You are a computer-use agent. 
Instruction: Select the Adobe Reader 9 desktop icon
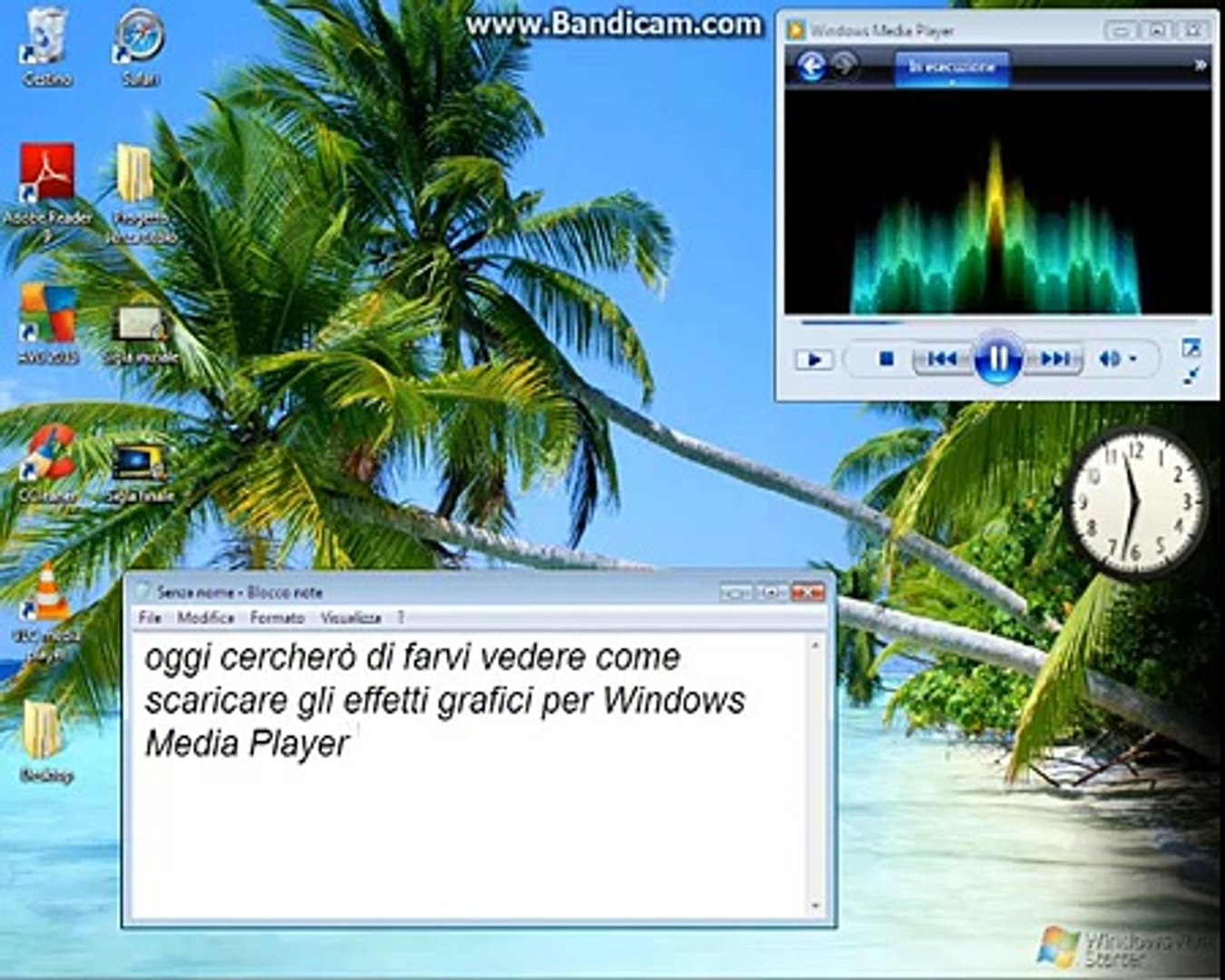pos(47,193)
